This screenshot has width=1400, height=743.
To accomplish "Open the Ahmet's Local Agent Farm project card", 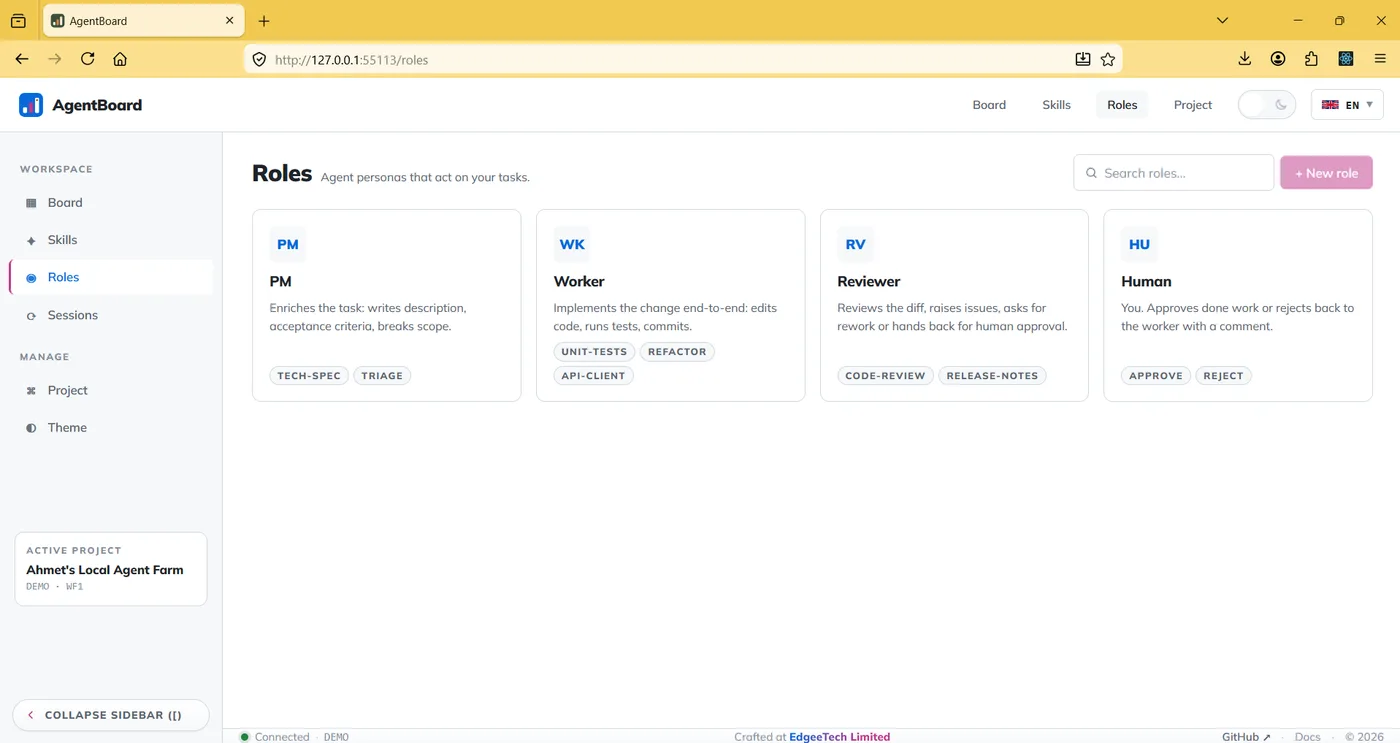I will coord(111,569).
